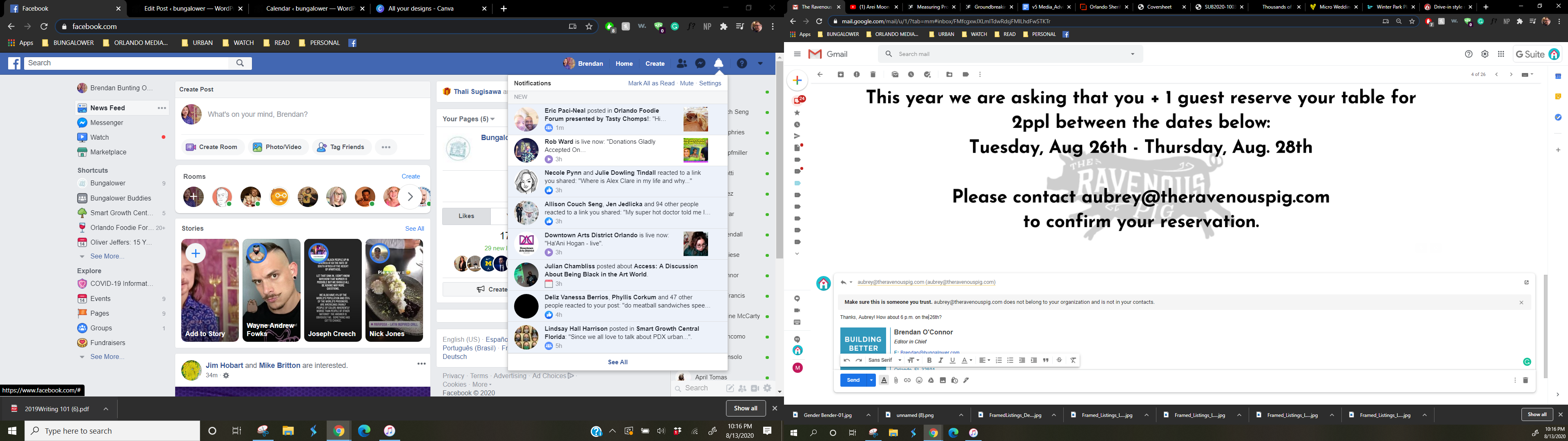Toggle underline formatting in the reply

pyautogui.click(x=953, y=361)
